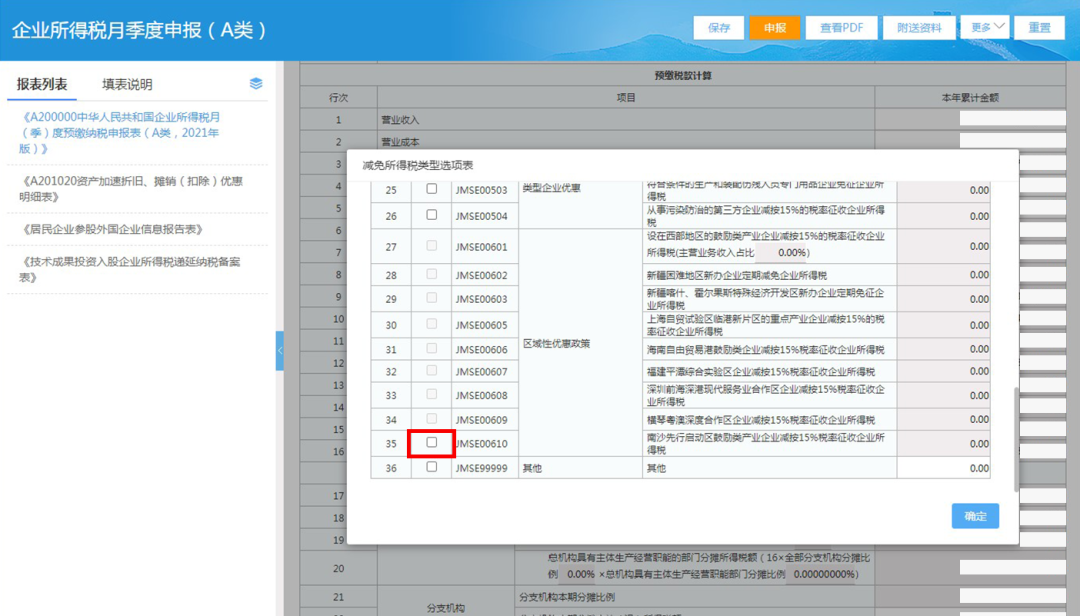Viewport: 1080px width, 616px height.
Task: Open the A200000 企业所得税预缴纳税申报表 link
Action: coord(121,132)
